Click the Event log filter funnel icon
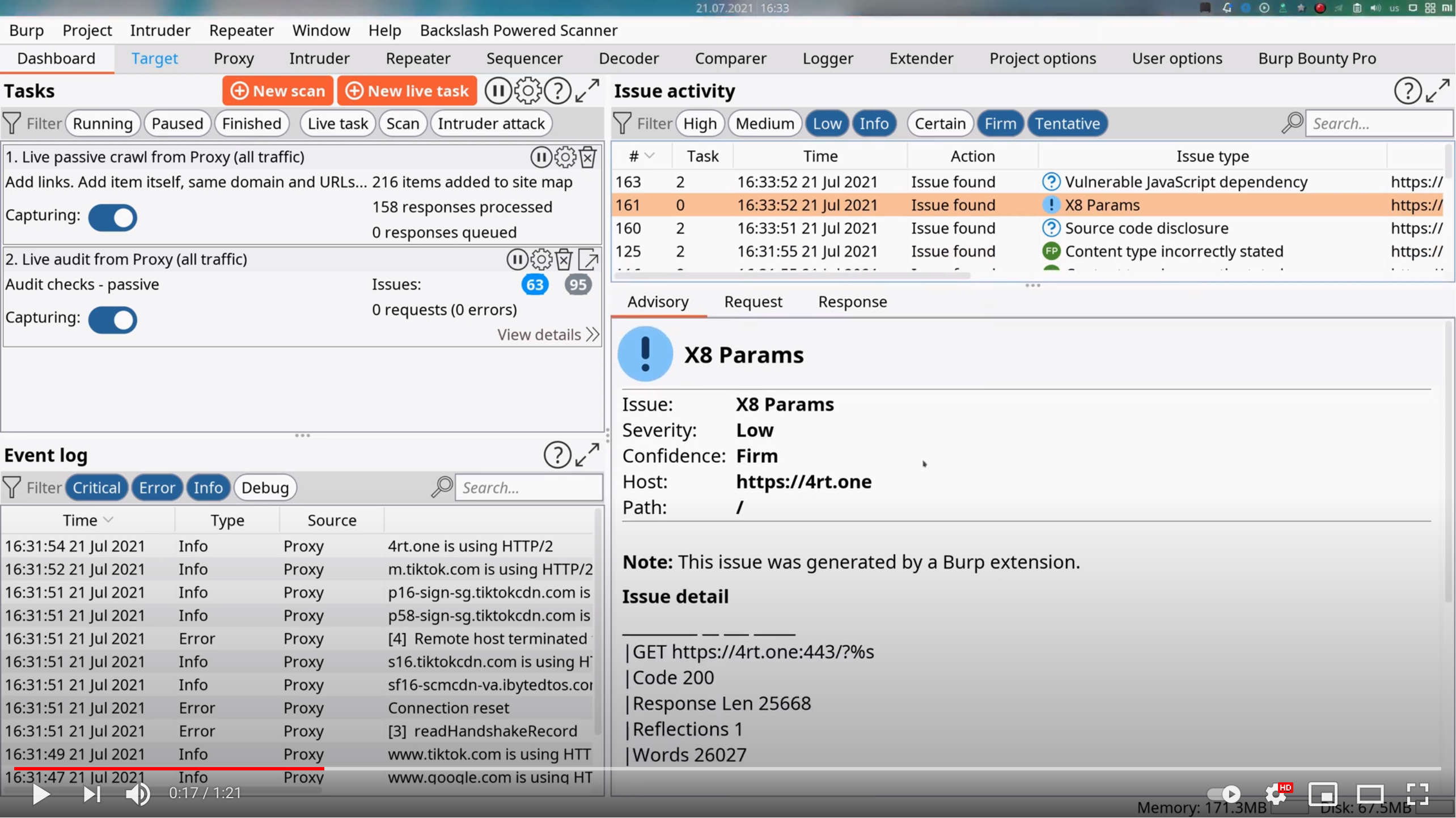Screen dimensions: 1456x818 click(x=12, y=488)
